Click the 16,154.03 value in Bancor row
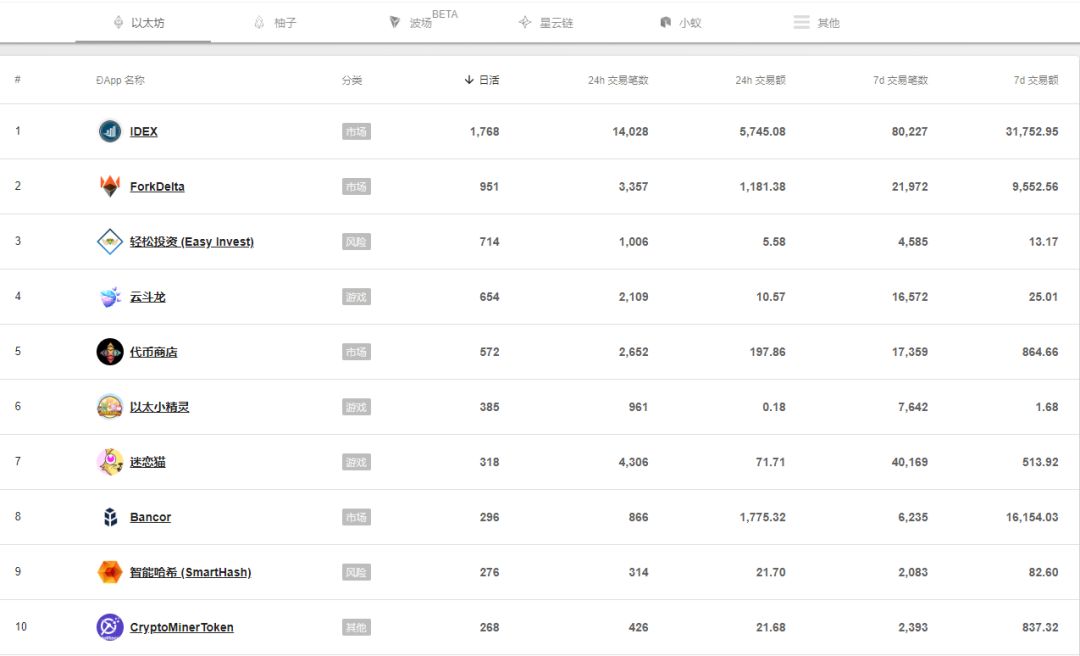1080x656 pixels. tap(1032, 517)
